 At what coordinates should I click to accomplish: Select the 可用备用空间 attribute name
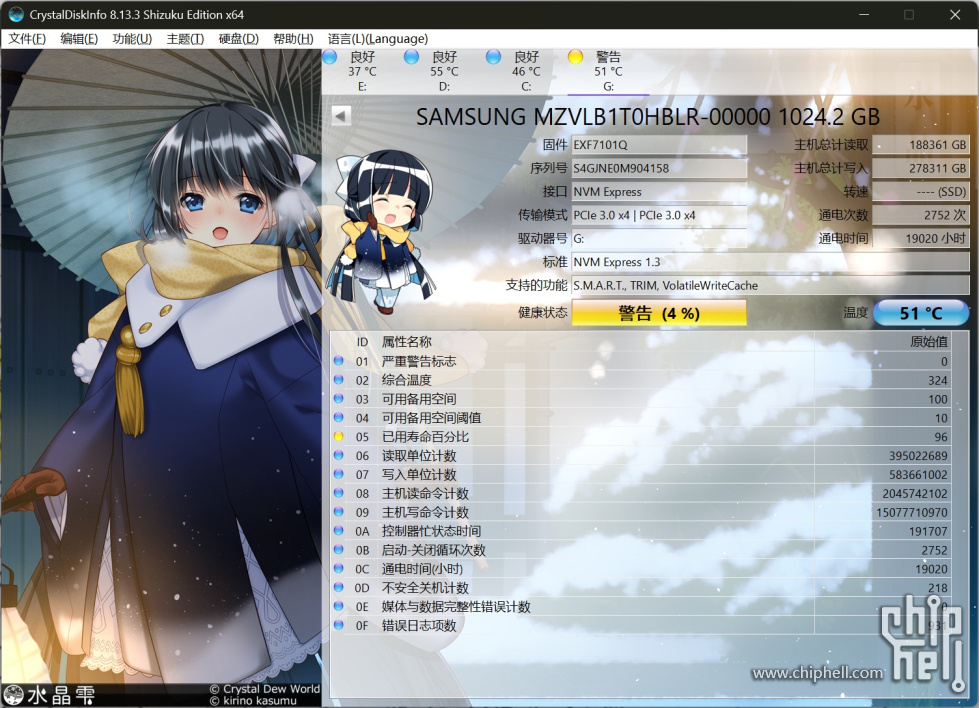419,399
